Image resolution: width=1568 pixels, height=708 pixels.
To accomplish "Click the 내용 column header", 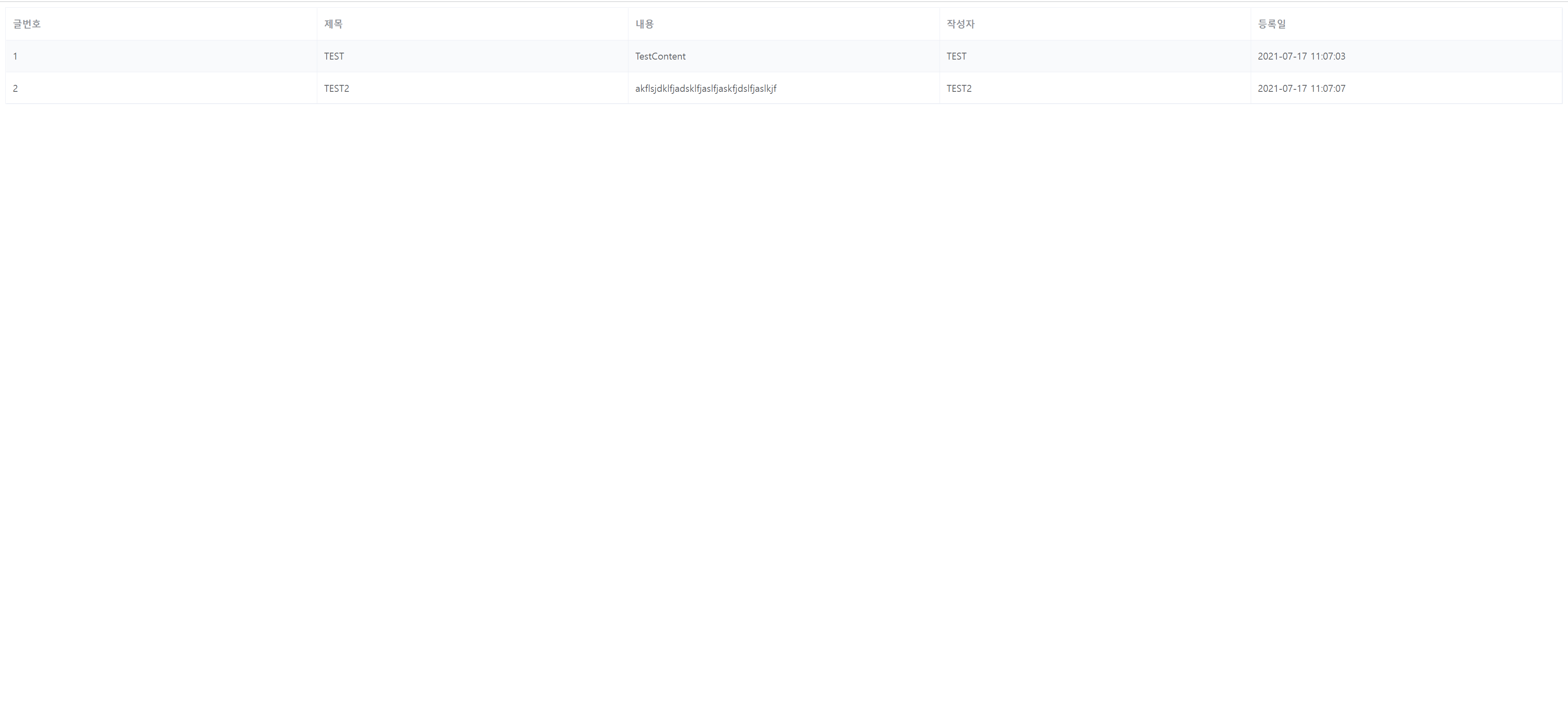I will 644,24.
